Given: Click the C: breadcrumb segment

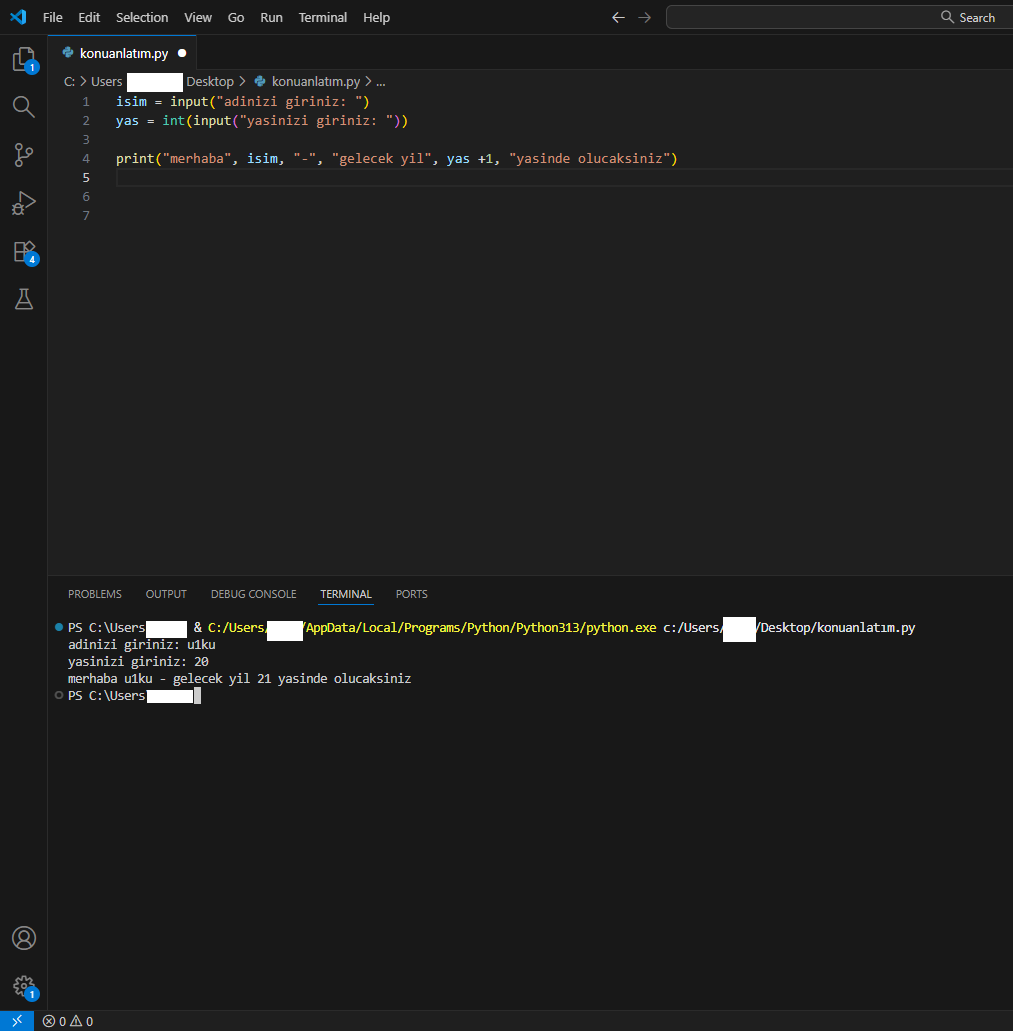Looking at the screenshot, I should point(69,82).
